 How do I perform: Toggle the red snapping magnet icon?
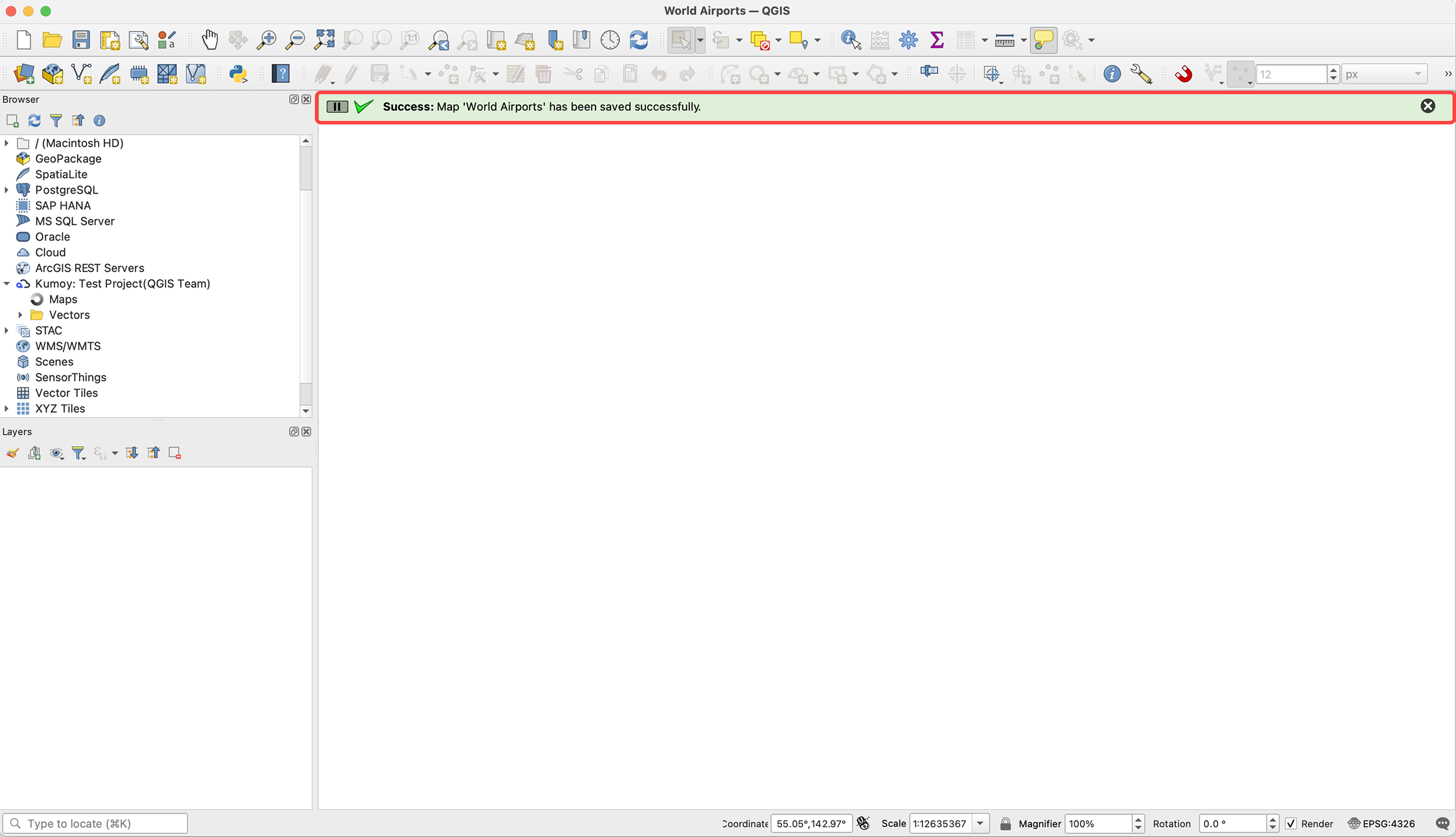point(1183,74)
